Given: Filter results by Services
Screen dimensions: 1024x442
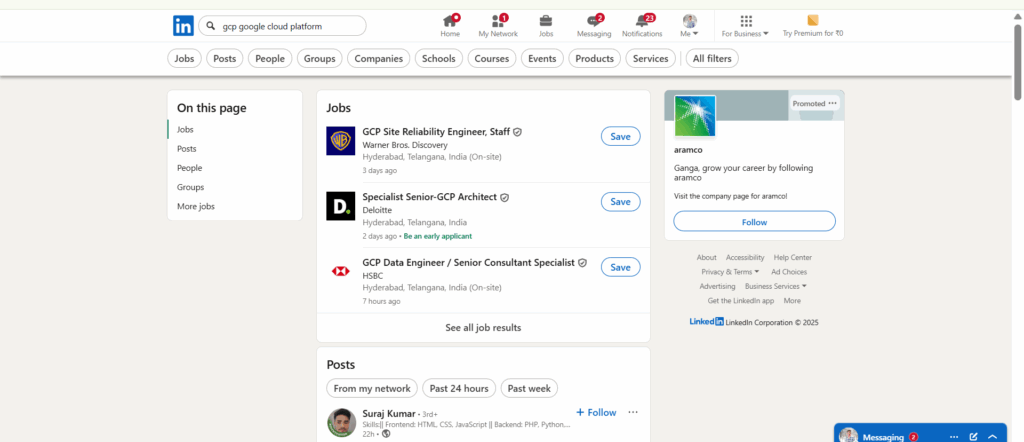Looking at the screenshot, I should point(650,59).
